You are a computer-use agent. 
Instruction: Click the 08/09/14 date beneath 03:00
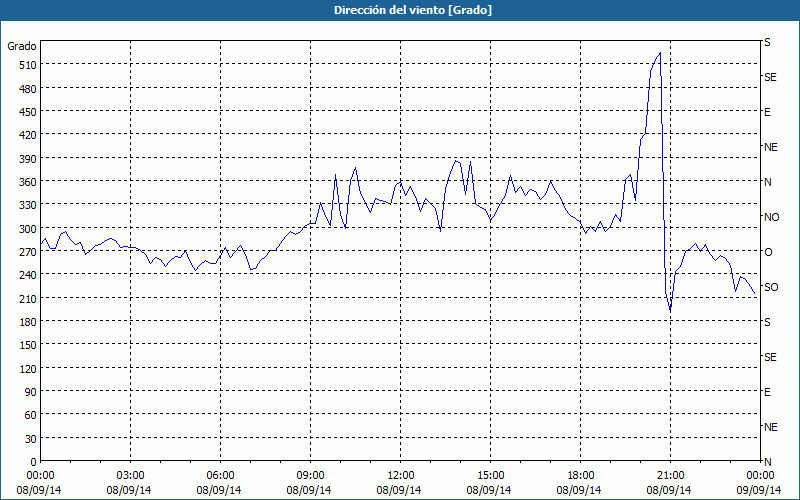129,490
